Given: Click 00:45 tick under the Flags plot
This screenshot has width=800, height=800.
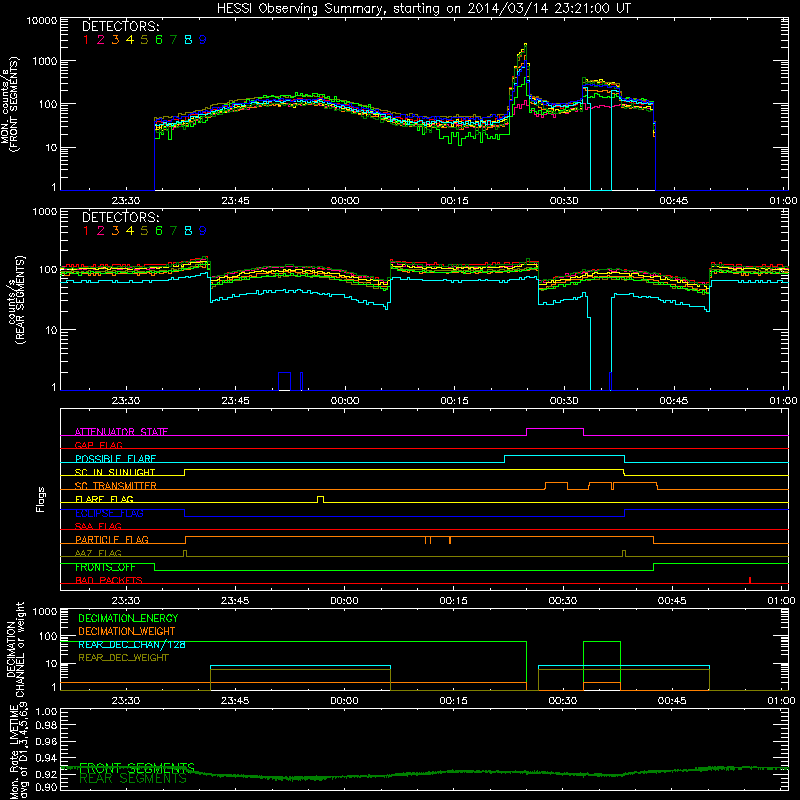Looking at the screenshot, I should tap(672, 601).
